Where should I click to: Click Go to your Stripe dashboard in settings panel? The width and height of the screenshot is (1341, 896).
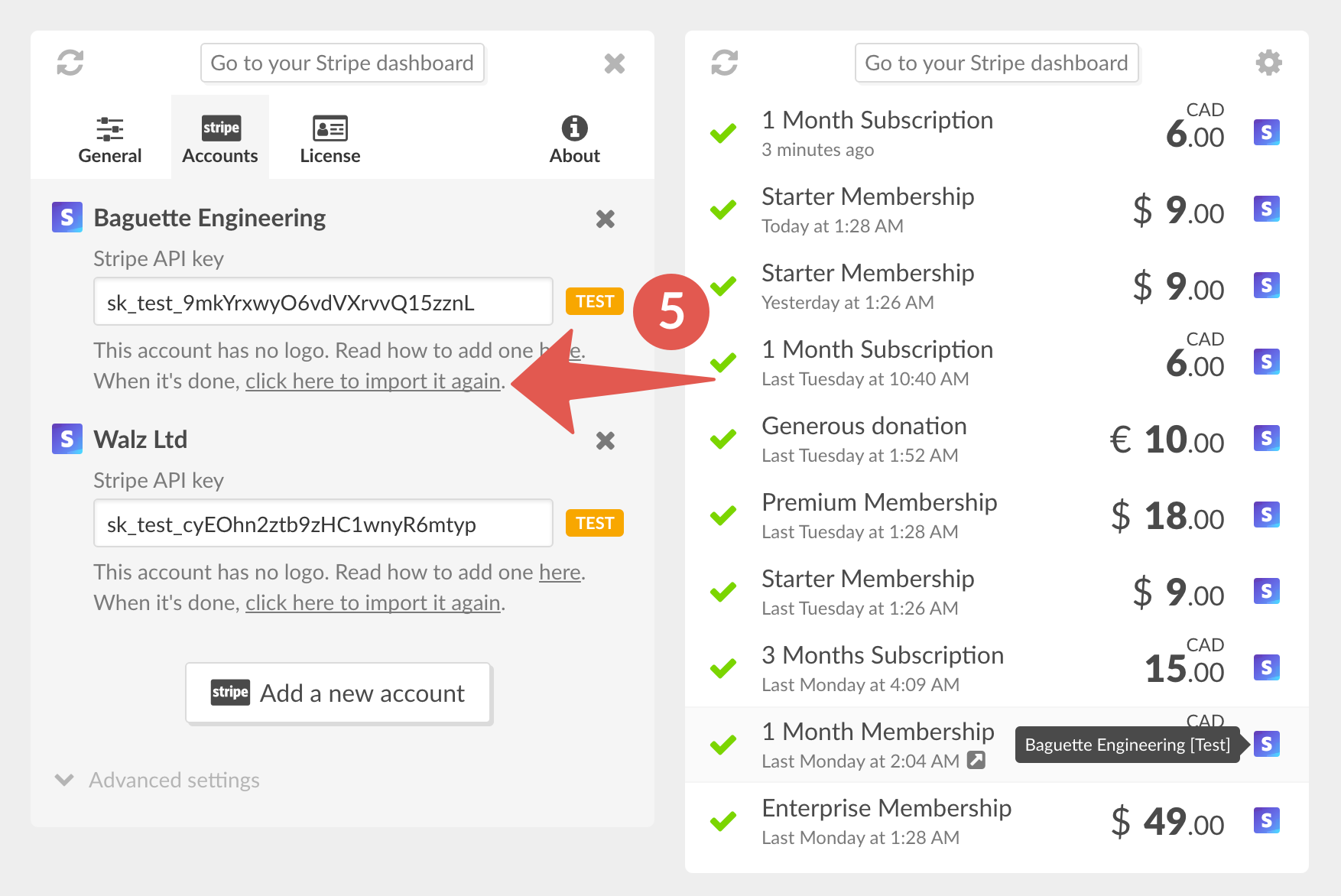342,63
